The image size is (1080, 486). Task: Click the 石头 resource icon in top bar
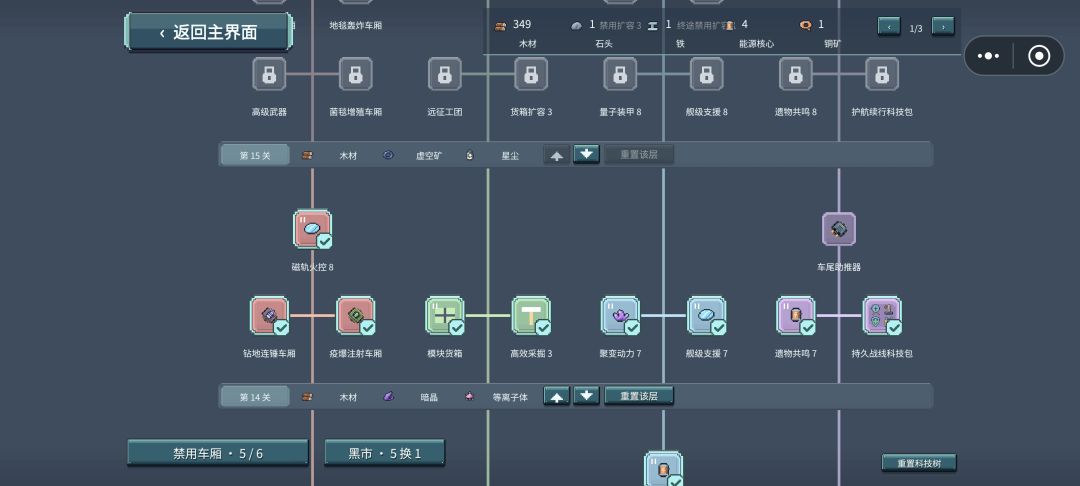[x=577, y=25]
